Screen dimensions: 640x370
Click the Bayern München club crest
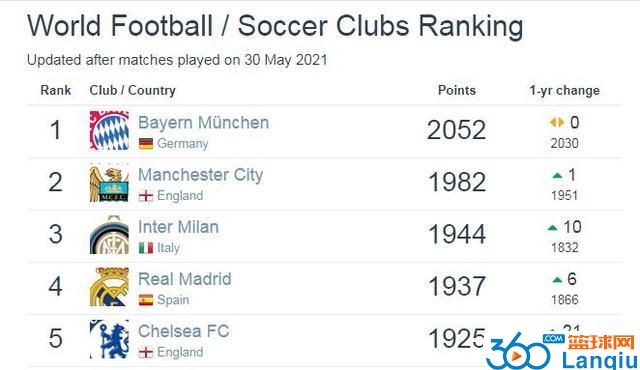[x=109, y=131]
